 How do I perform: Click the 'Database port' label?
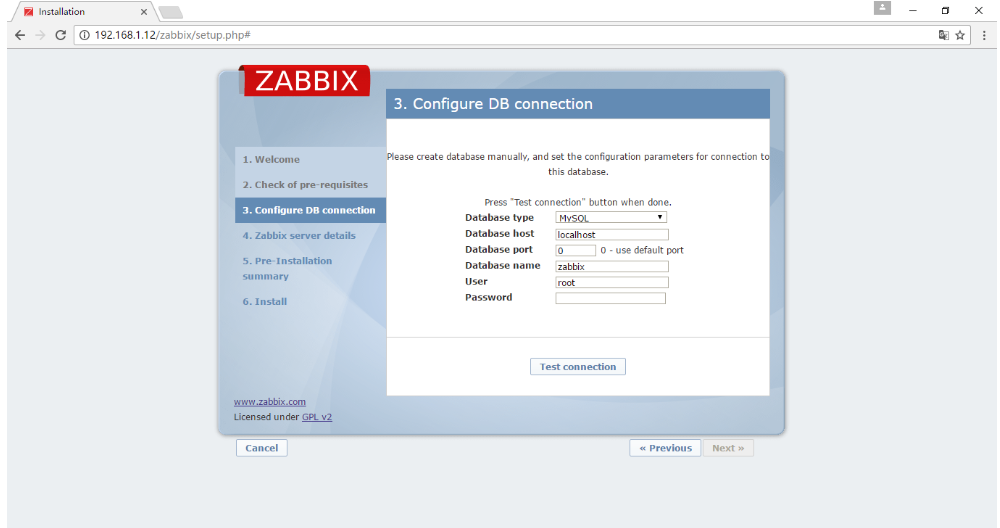(499, 249)
